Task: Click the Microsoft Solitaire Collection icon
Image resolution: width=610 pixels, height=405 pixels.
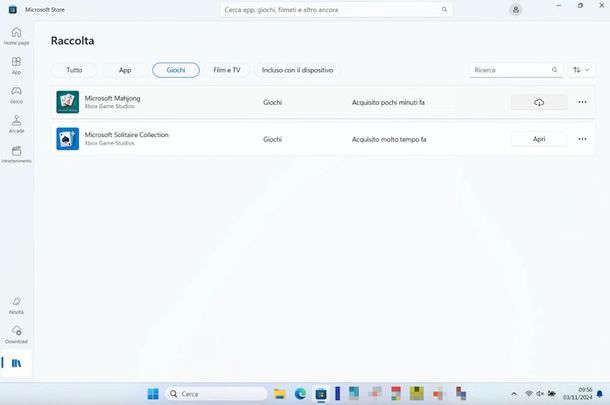Action: 68,139
